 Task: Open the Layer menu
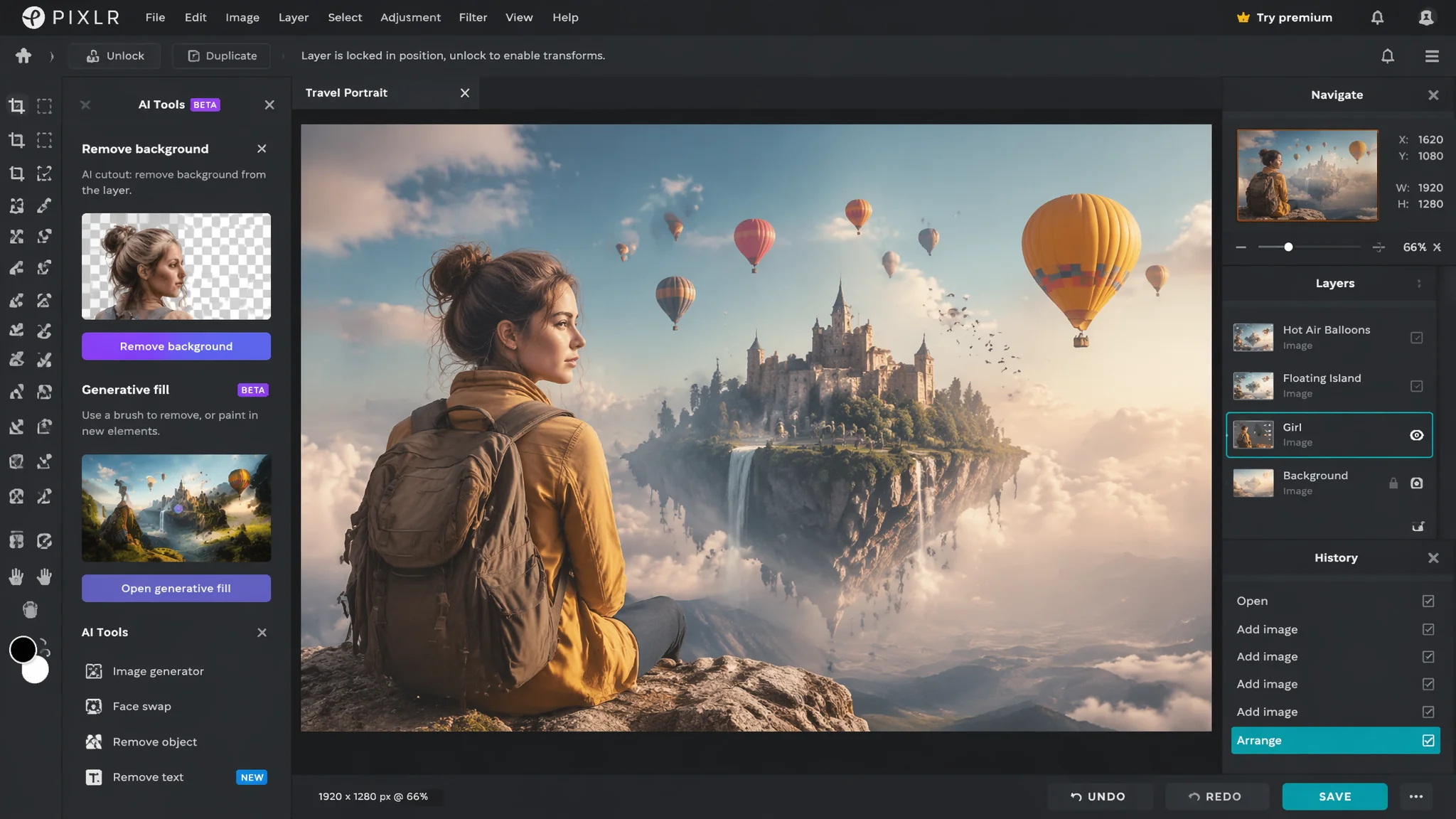pos(294,17)
